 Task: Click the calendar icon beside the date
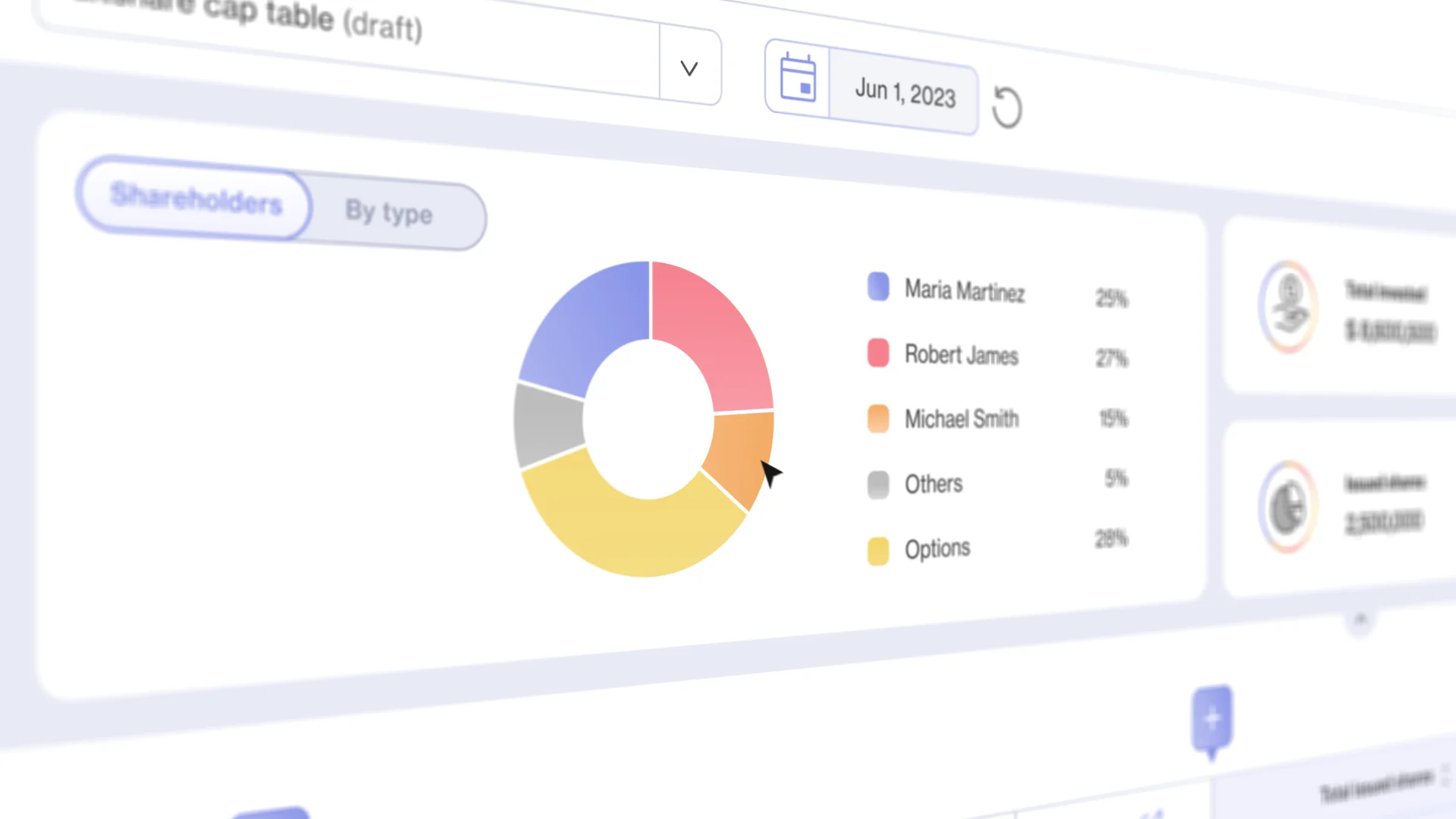(x=798, y=77)
